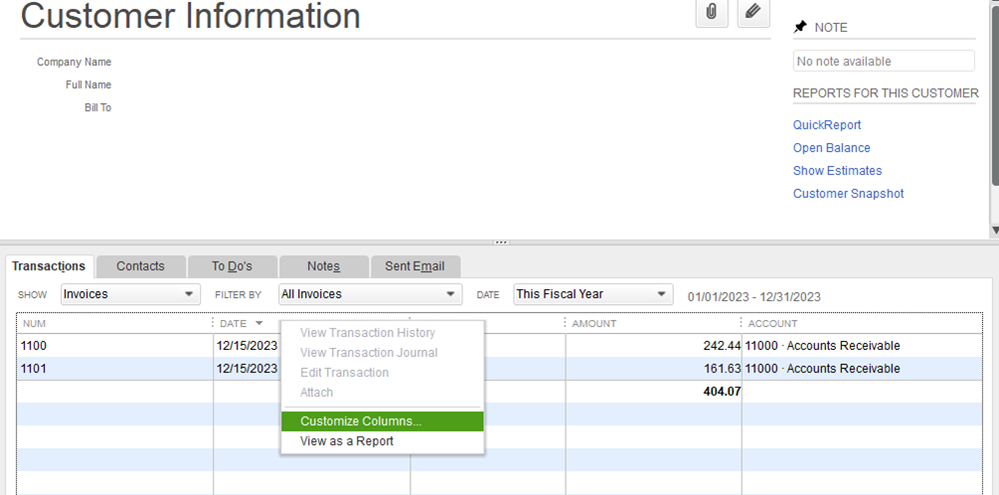The height and width of the screenshot is (495, 999).
Task: Click the Company Name label
Action: click(74, 62)
